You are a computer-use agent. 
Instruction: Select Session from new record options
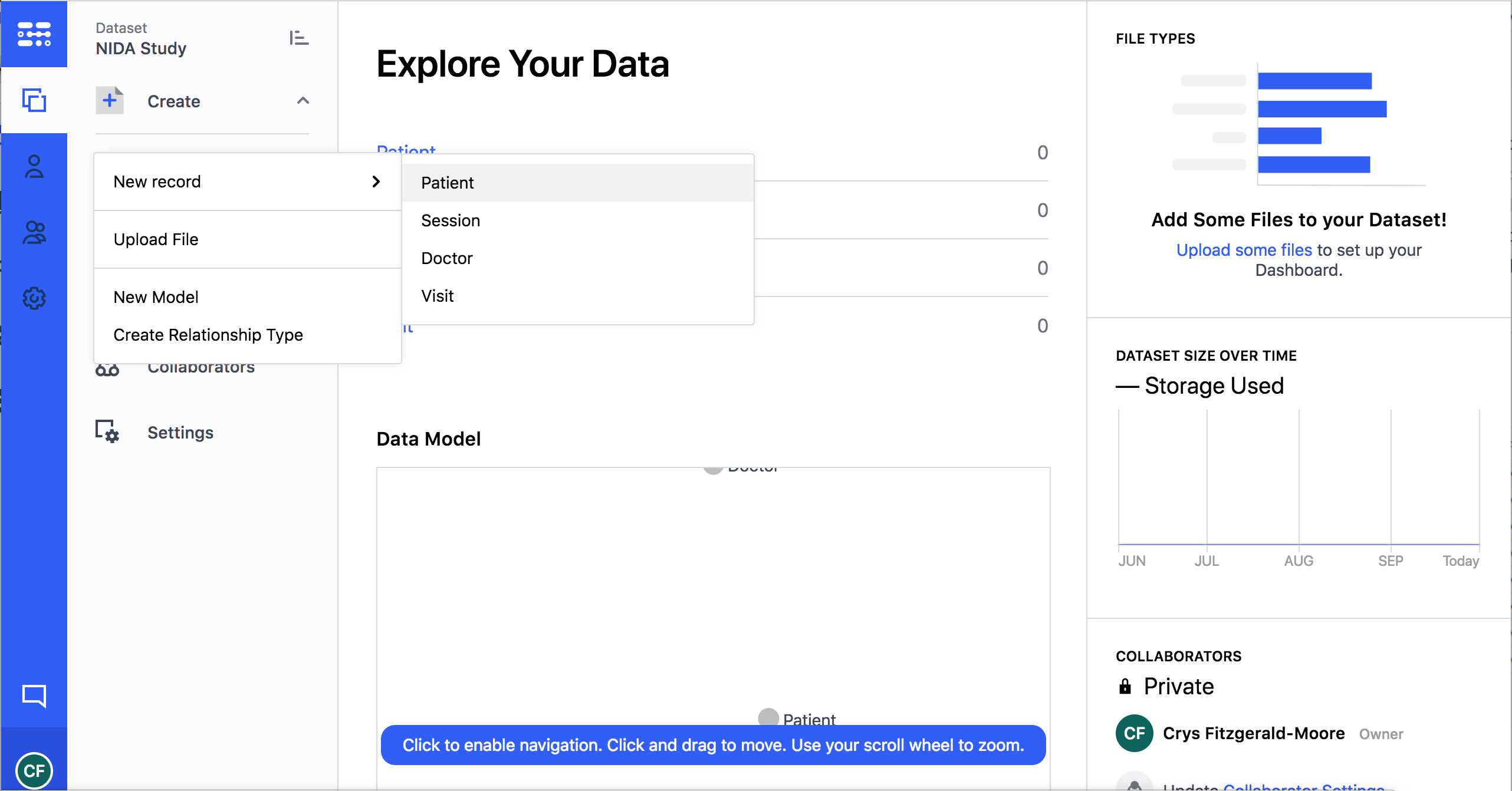pos(451,220)
